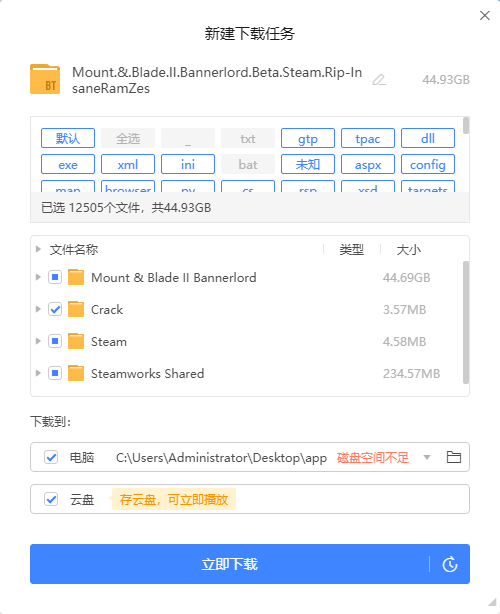Click the 3.57MB size value
Image resolution: width=500 pixels, height=614 pixels.
(404, 310)
